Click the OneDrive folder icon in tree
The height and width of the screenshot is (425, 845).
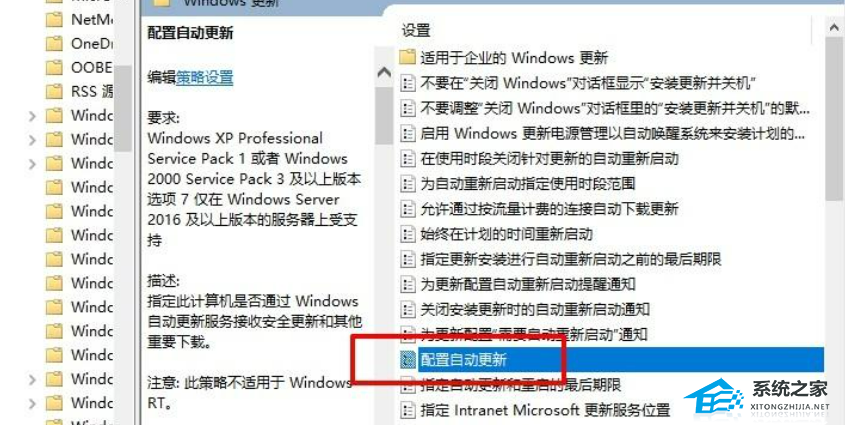click(x=54, y=43)
